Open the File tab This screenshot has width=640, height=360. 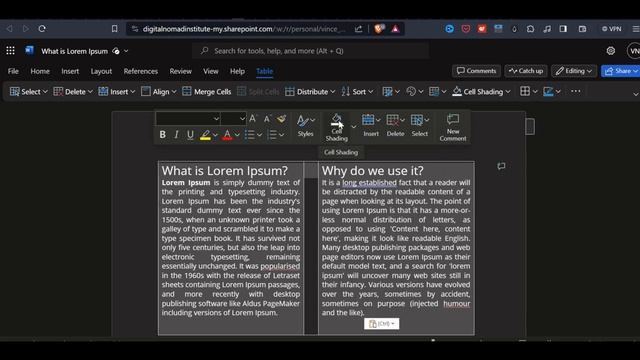(13, 71)
